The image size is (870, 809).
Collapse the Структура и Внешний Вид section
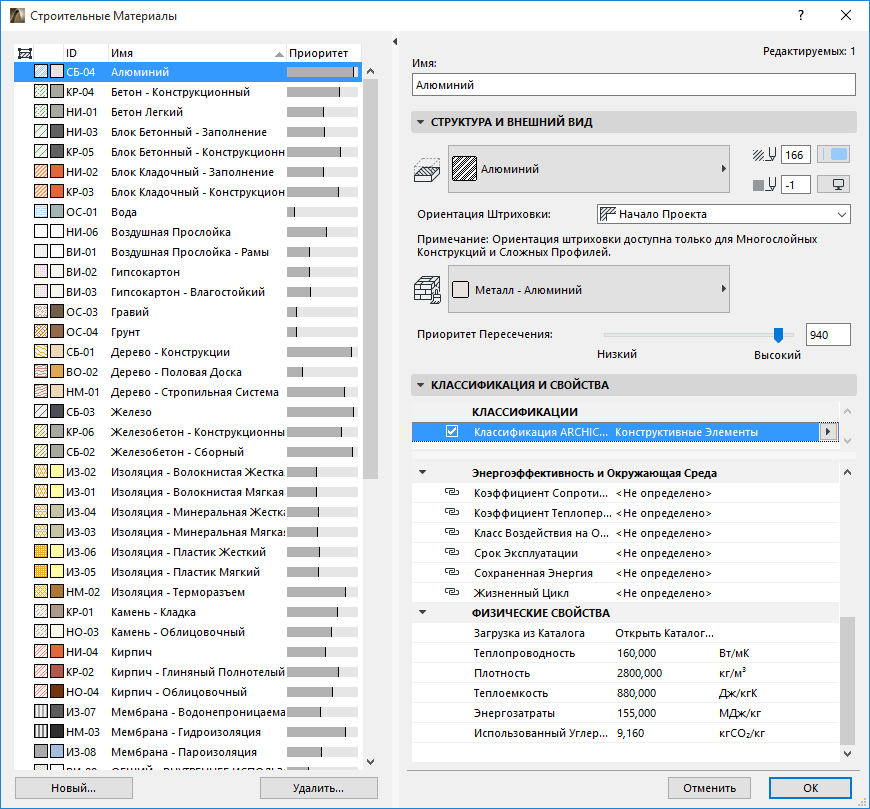pos(419,122)
